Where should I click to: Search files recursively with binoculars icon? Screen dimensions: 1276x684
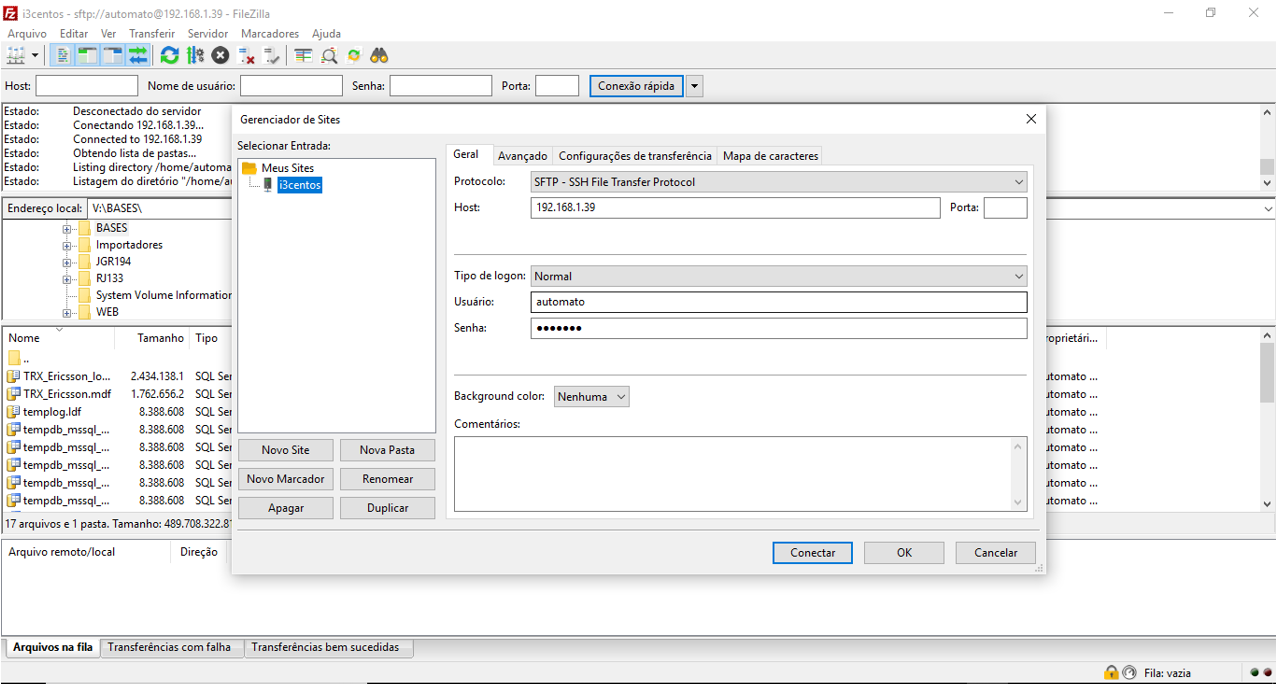tap(379, 56)
